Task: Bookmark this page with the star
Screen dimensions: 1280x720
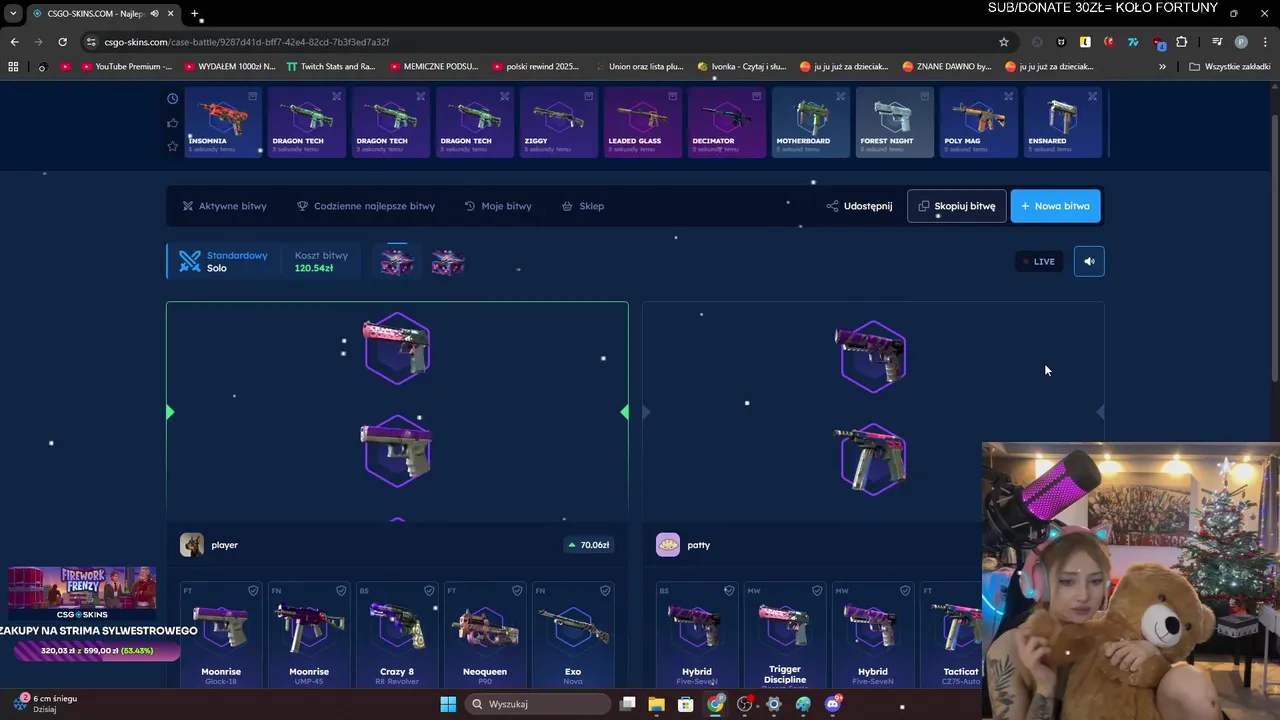Action: [1004, 42]
